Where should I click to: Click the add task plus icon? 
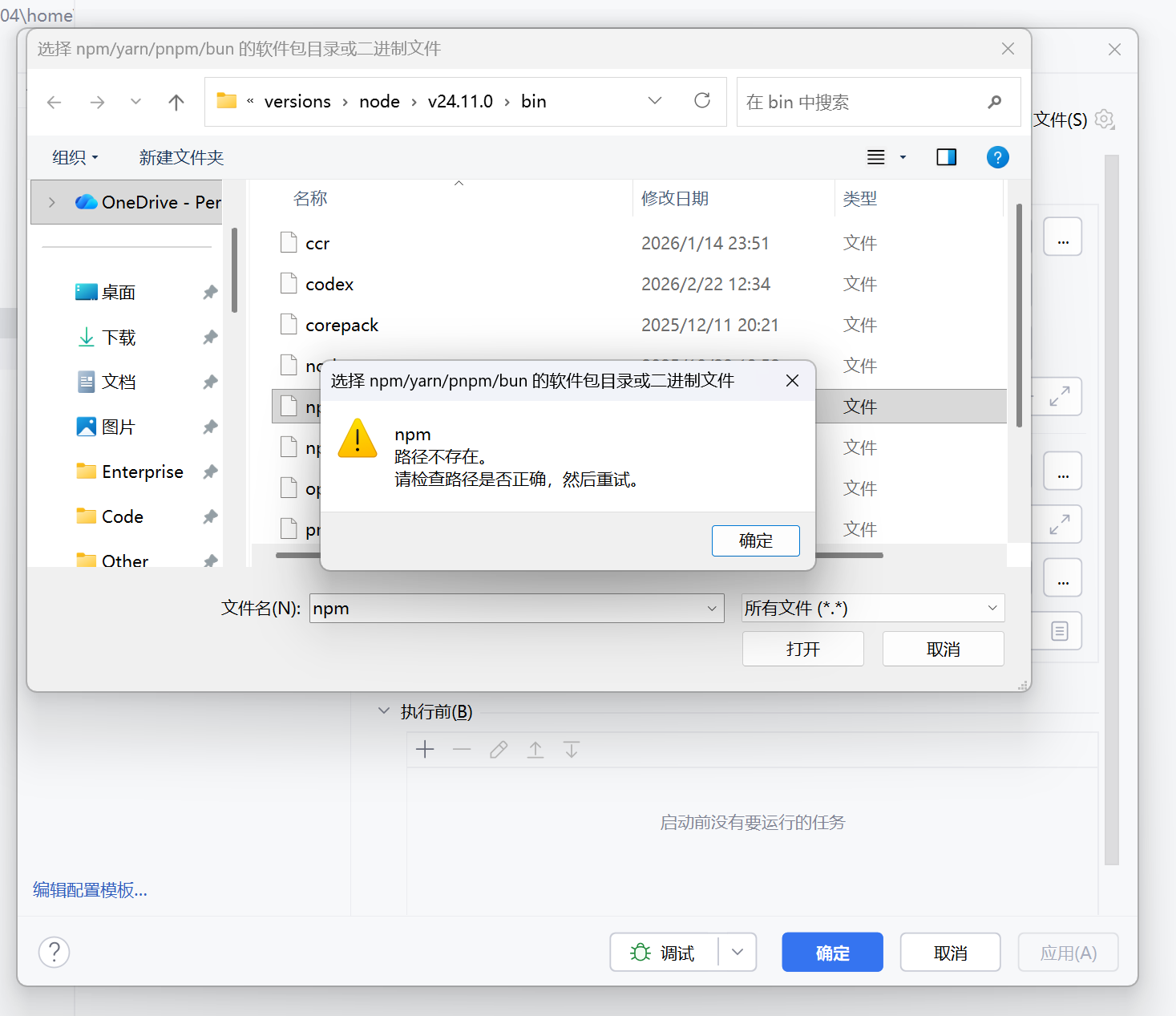pos(425,750)
